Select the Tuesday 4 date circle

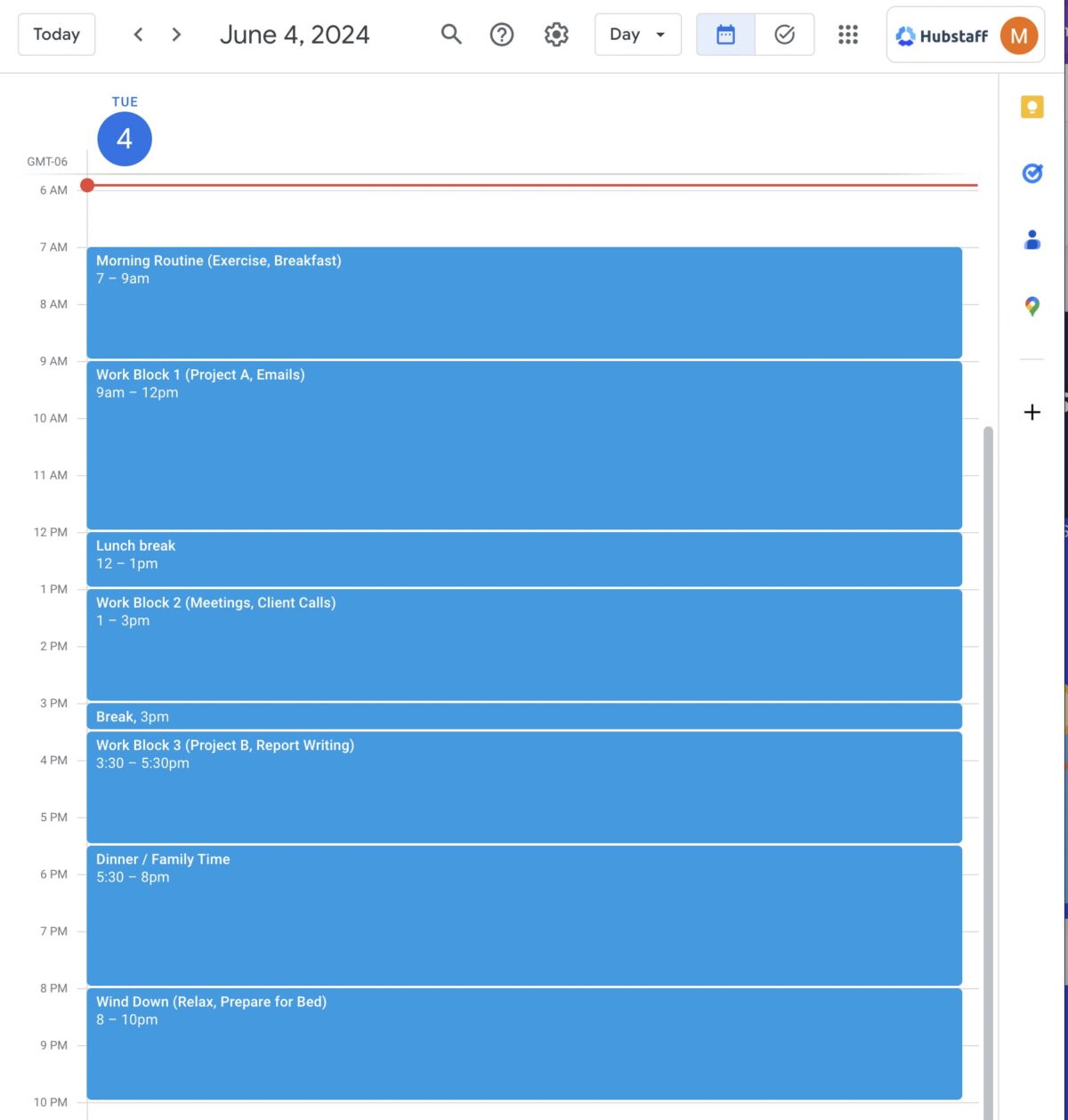(125, 139)
